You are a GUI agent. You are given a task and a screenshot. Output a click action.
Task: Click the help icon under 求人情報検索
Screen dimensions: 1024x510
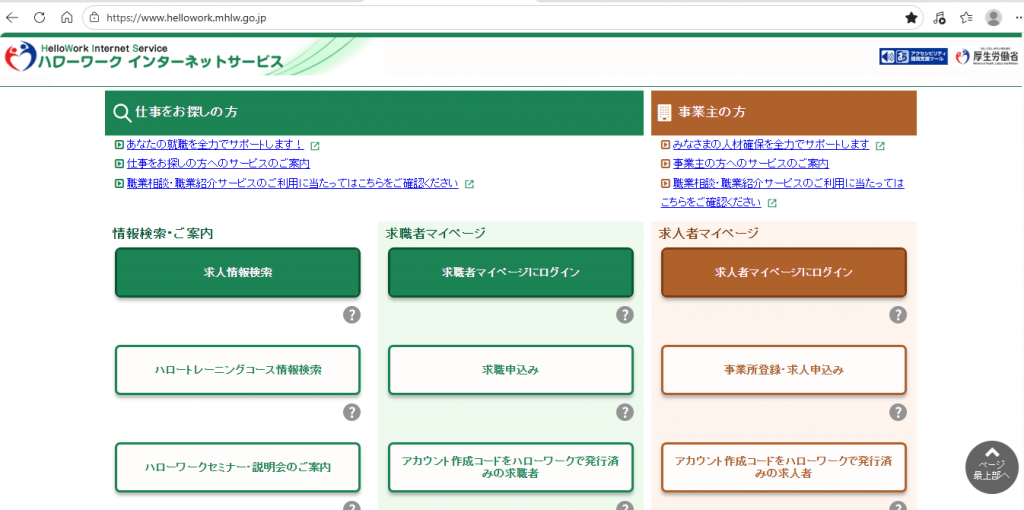pyautogui.click(x=352, y=315)
